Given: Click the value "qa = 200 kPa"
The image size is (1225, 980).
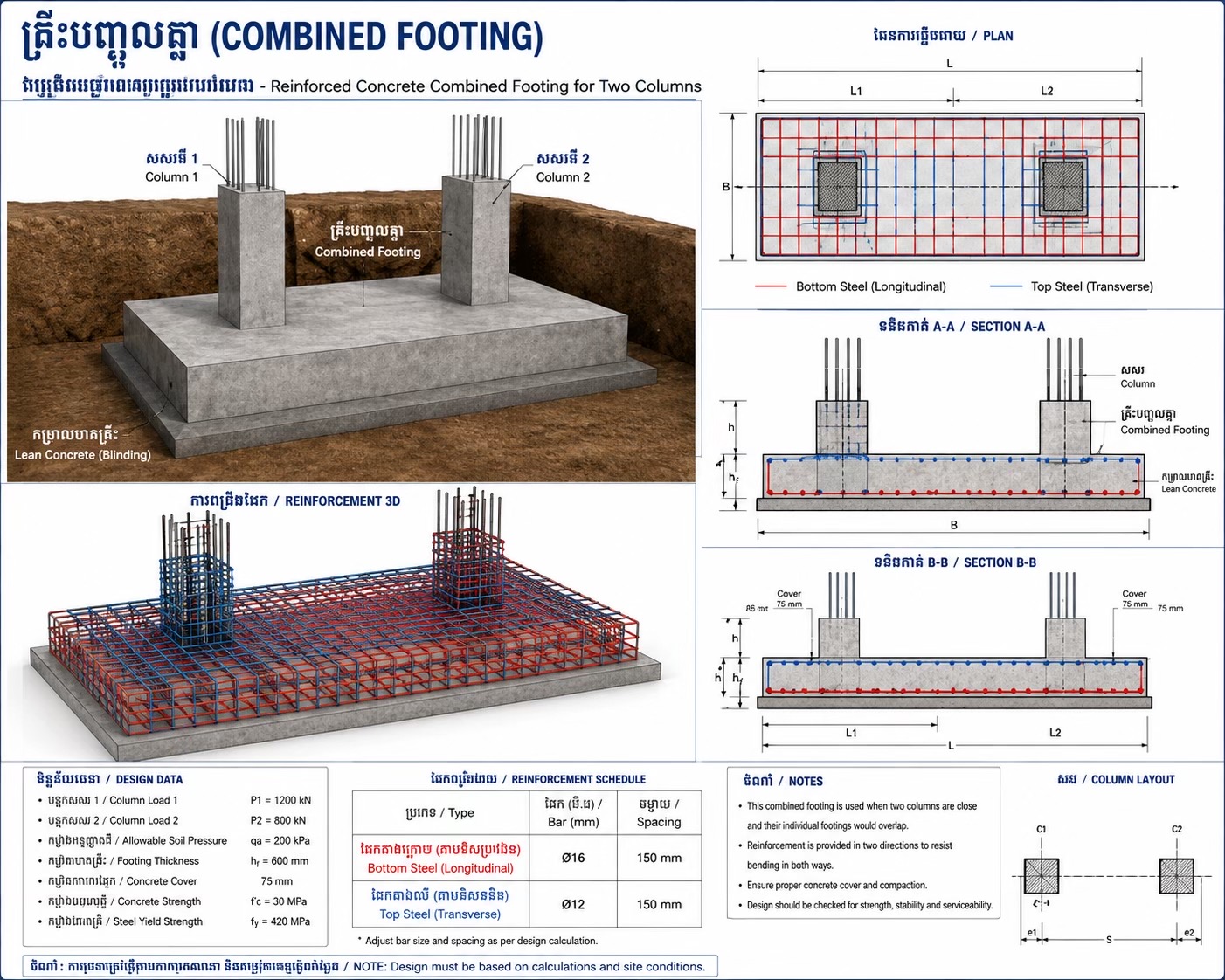Looking at the screenshot, I should click(x=280, y=840).
